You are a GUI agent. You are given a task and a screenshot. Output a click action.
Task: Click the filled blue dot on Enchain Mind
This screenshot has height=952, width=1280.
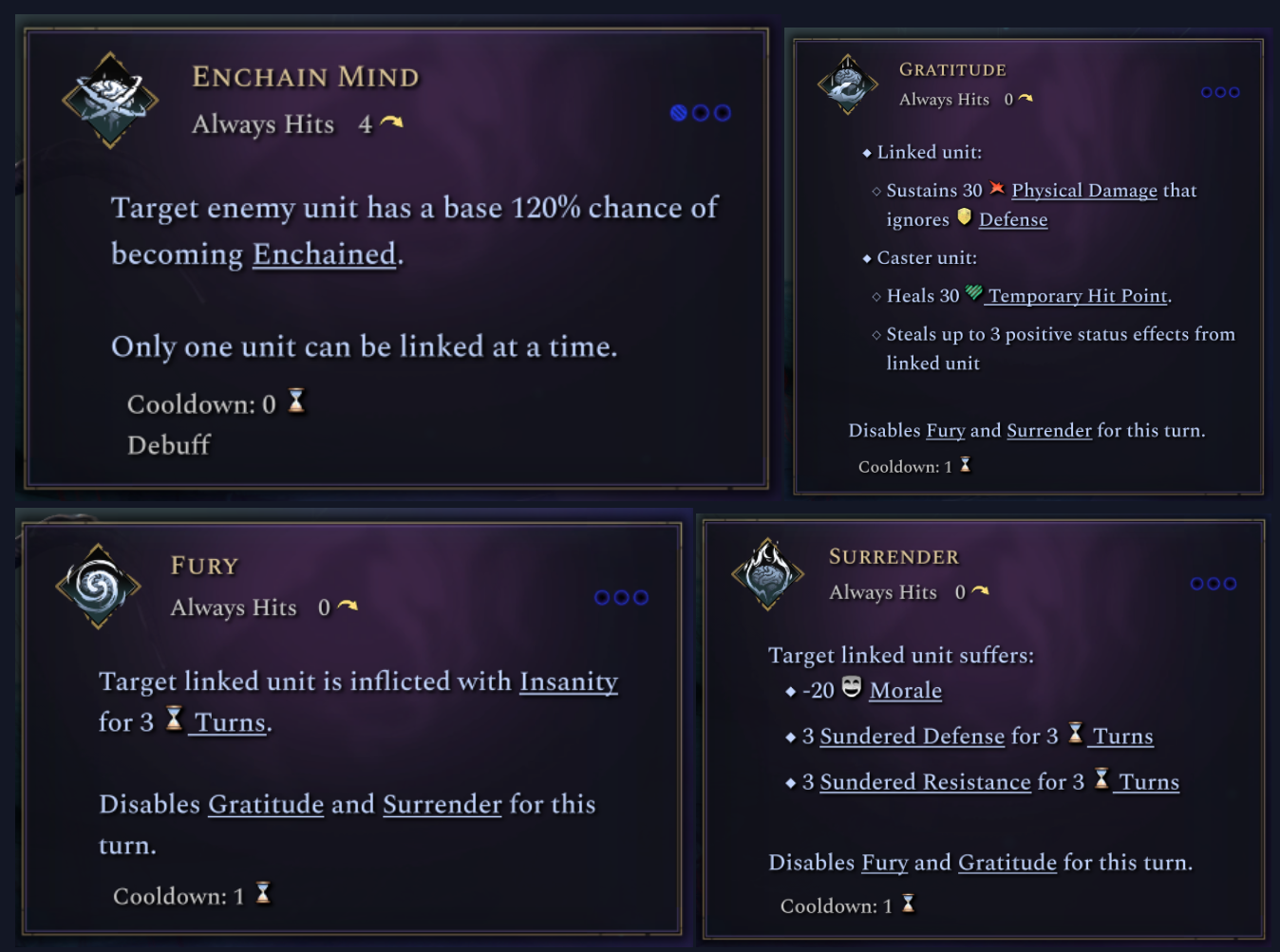pos(678,113)
